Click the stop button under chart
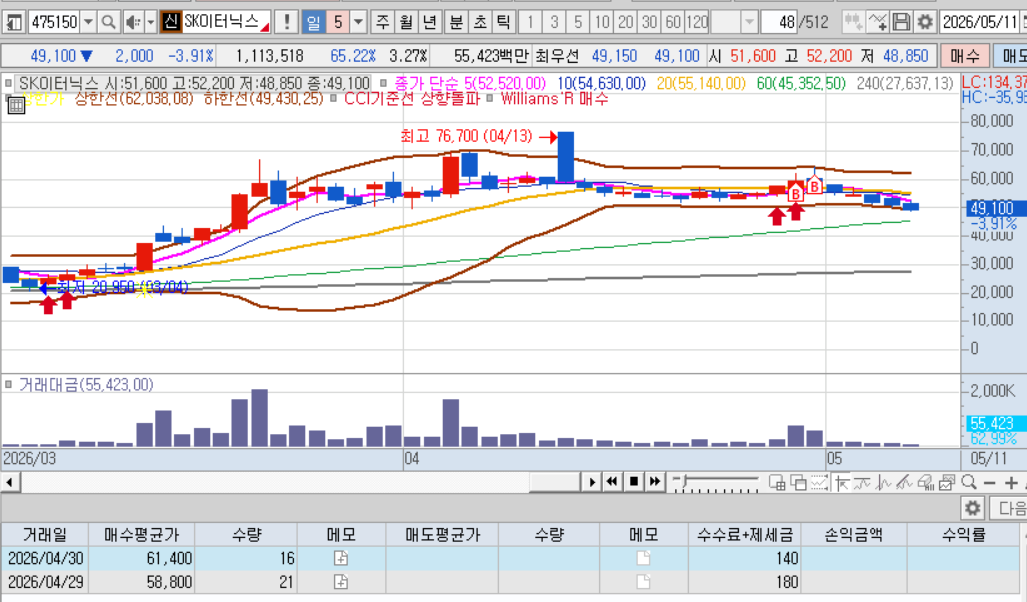The image size is (1027, 602). 633,483
